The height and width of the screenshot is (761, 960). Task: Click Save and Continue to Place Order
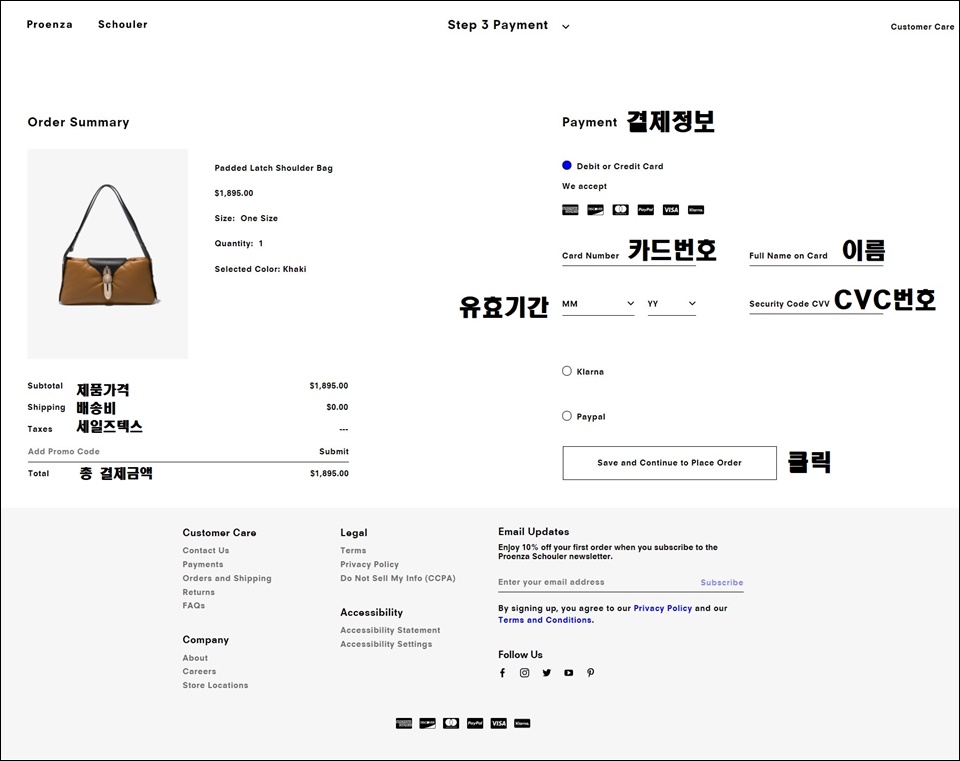670,463
